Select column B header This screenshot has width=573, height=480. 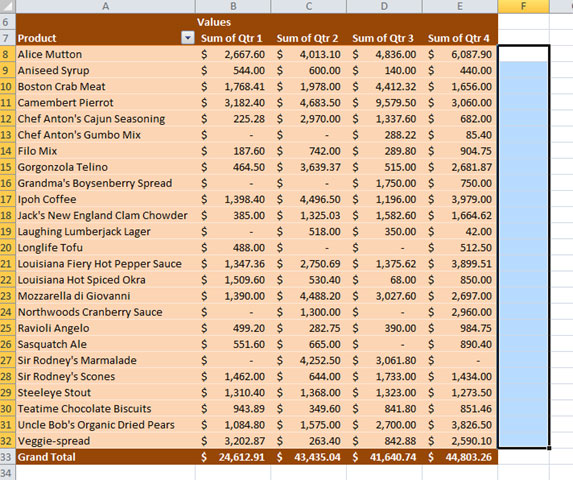pyautogui.click(x=233, y=6)
